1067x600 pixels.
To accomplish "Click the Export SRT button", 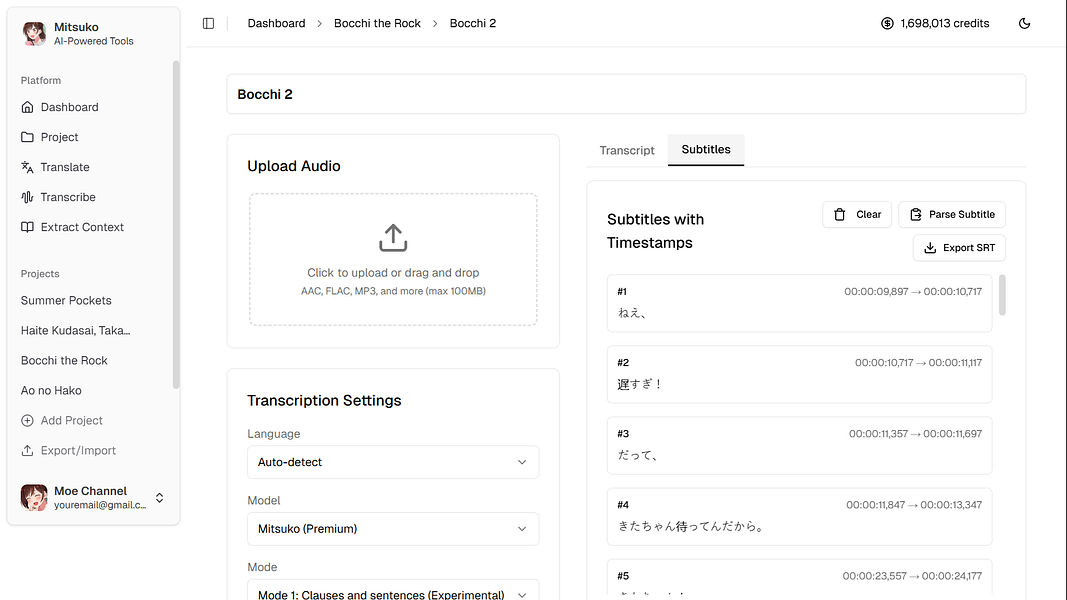I will click(x=959, y=248).
